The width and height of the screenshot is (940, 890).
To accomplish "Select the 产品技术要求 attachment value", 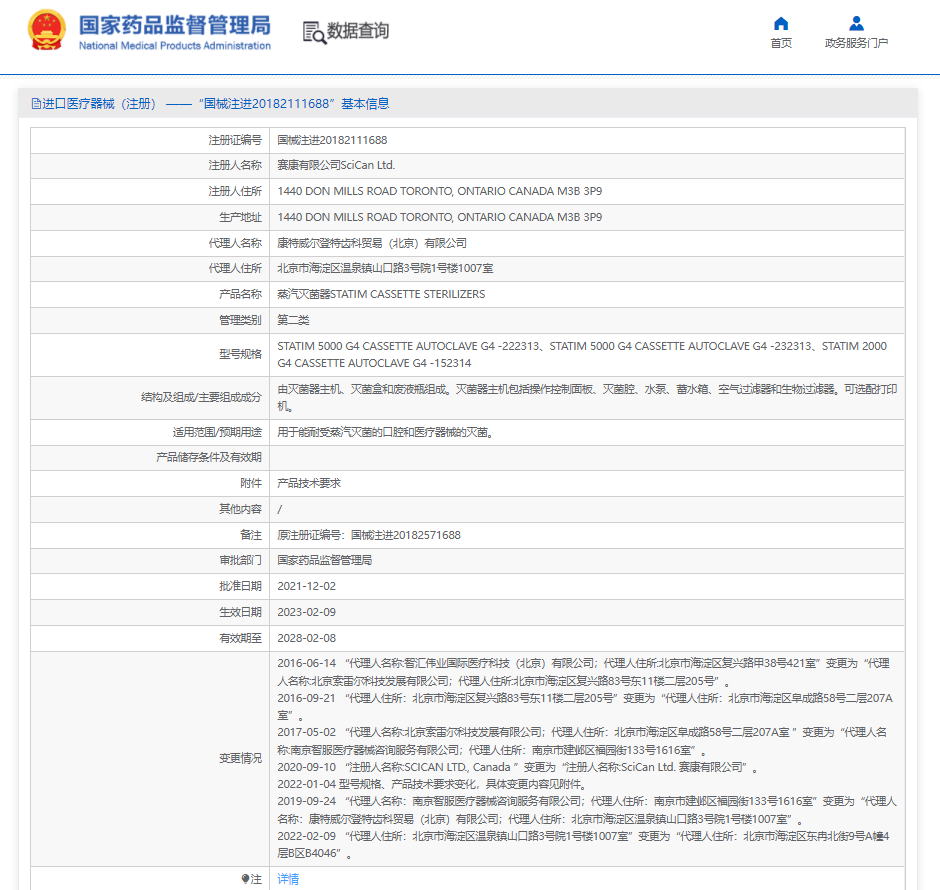I will coord(309,483).
